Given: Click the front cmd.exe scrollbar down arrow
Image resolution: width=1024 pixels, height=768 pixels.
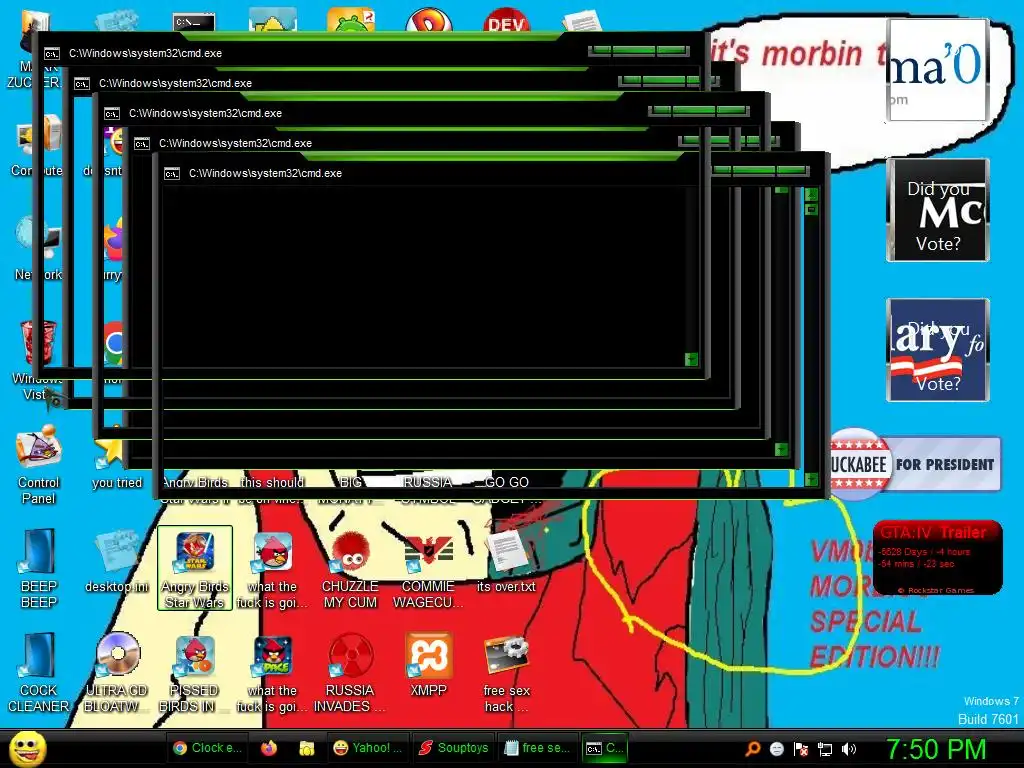Looking at the screenshot, I should pyautogui.click(x=811, y=479).
